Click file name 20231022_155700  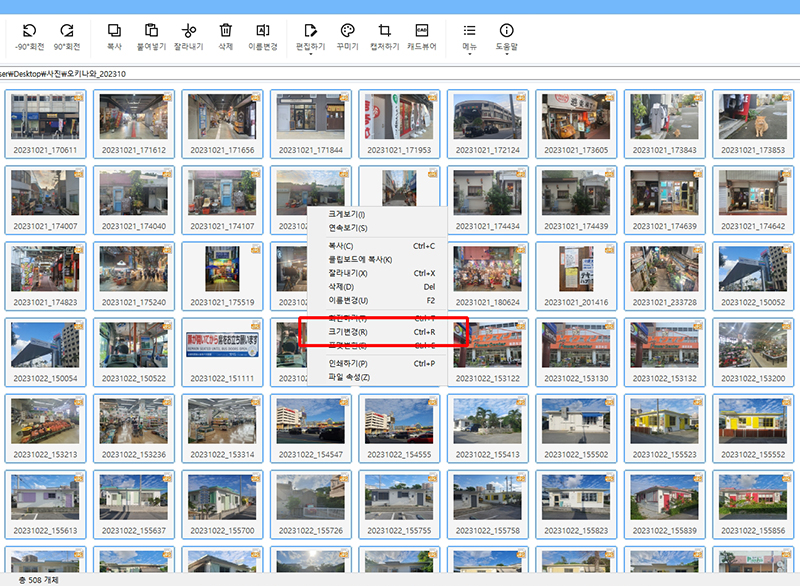(x=222, y=530)
